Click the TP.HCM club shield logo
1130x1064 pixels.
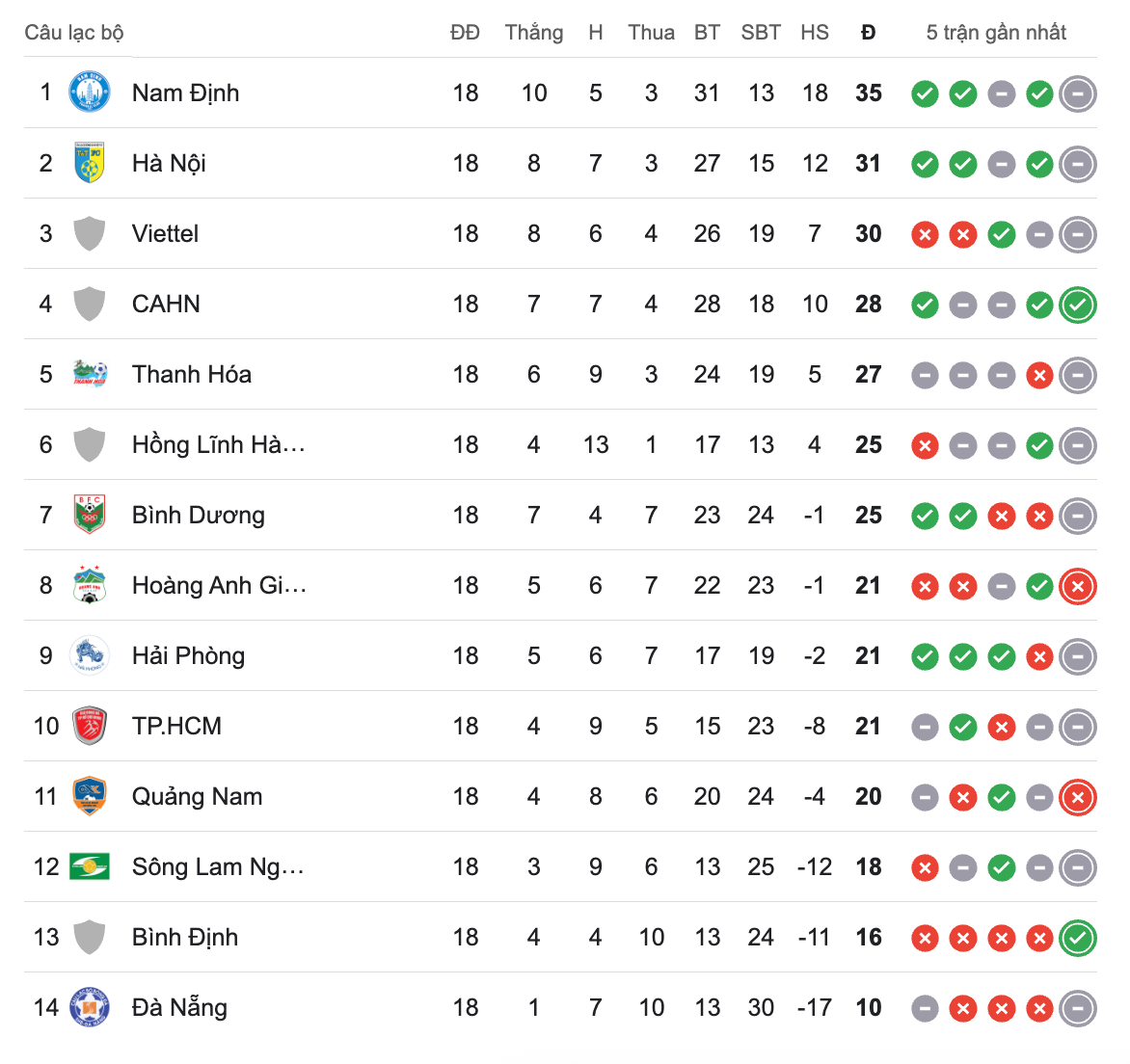click(90, 726)
